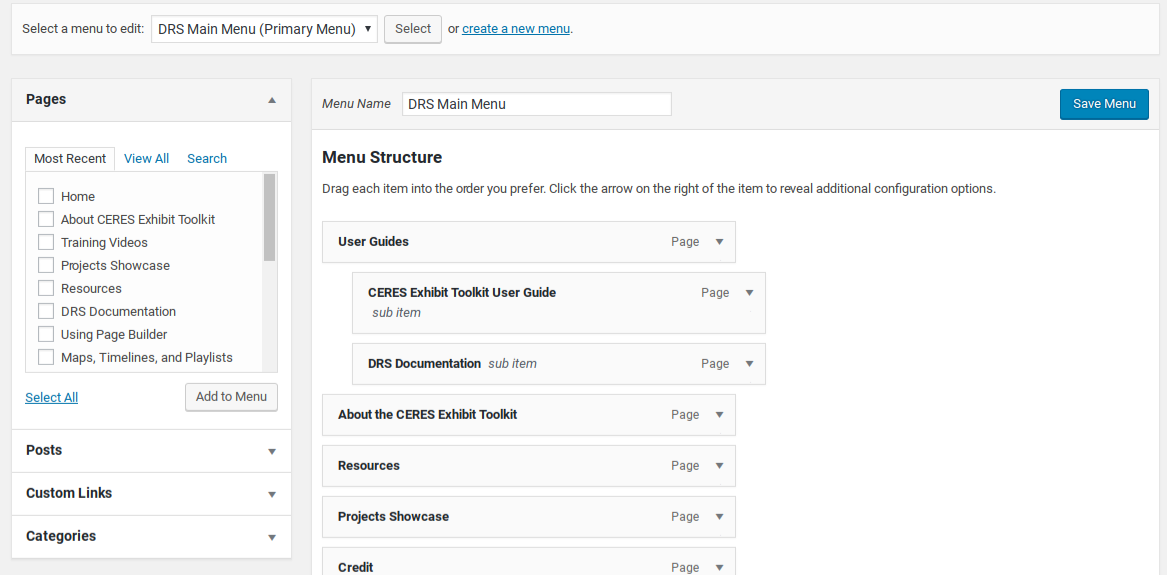Click About the CERES Exhibit Toolkit title
This screenshot has width=1167, height=575.
(427, 415)
